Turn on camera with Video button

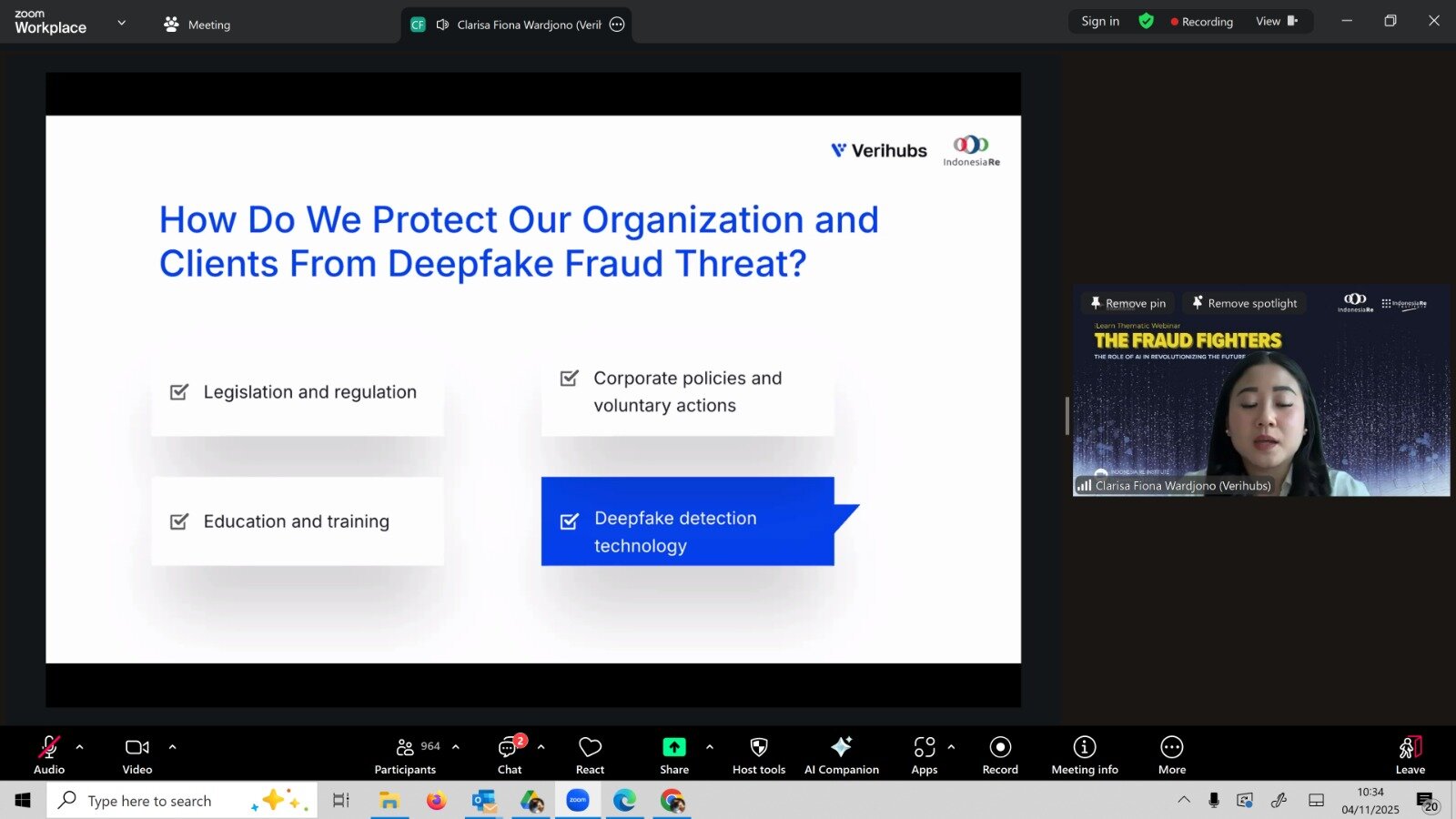(x=137, y=755)
